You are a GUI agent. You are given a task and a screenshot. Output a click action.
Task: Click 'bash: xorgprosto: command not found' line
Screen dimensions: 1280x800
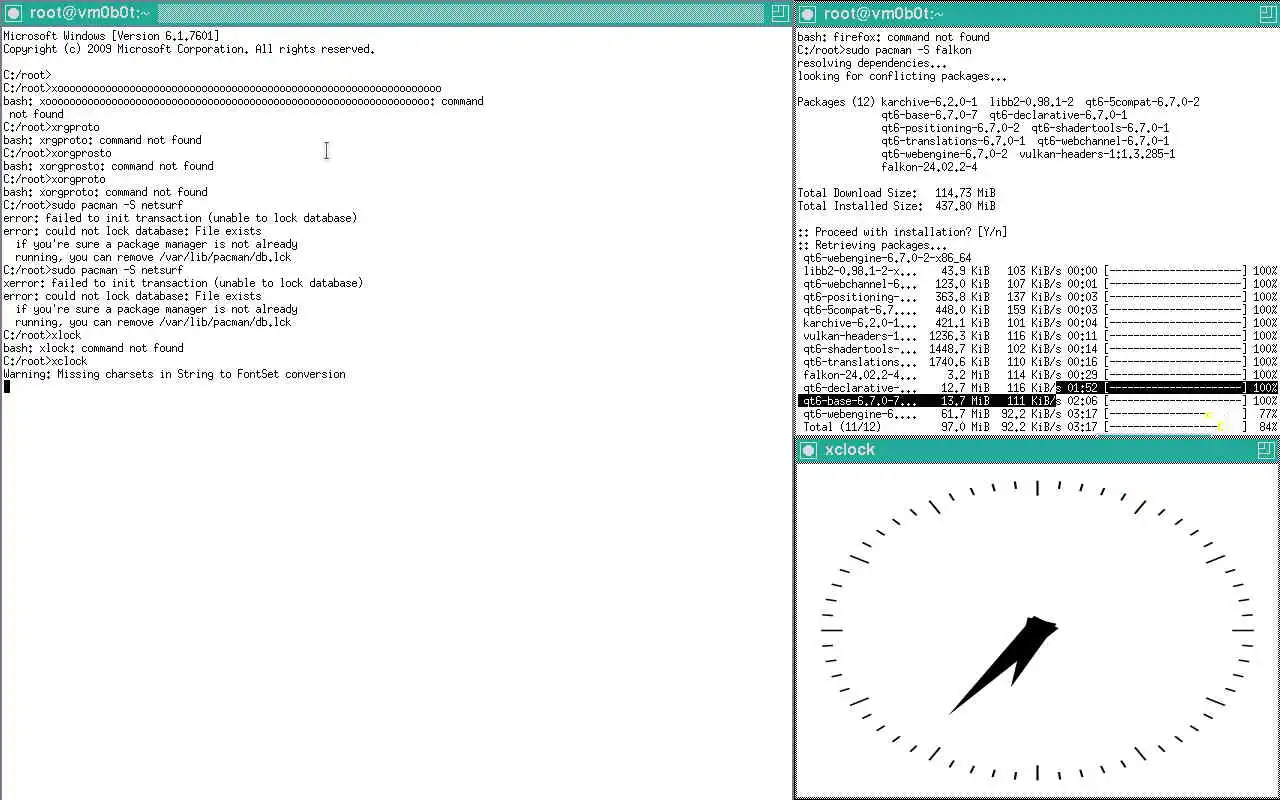tap(108, 166)
